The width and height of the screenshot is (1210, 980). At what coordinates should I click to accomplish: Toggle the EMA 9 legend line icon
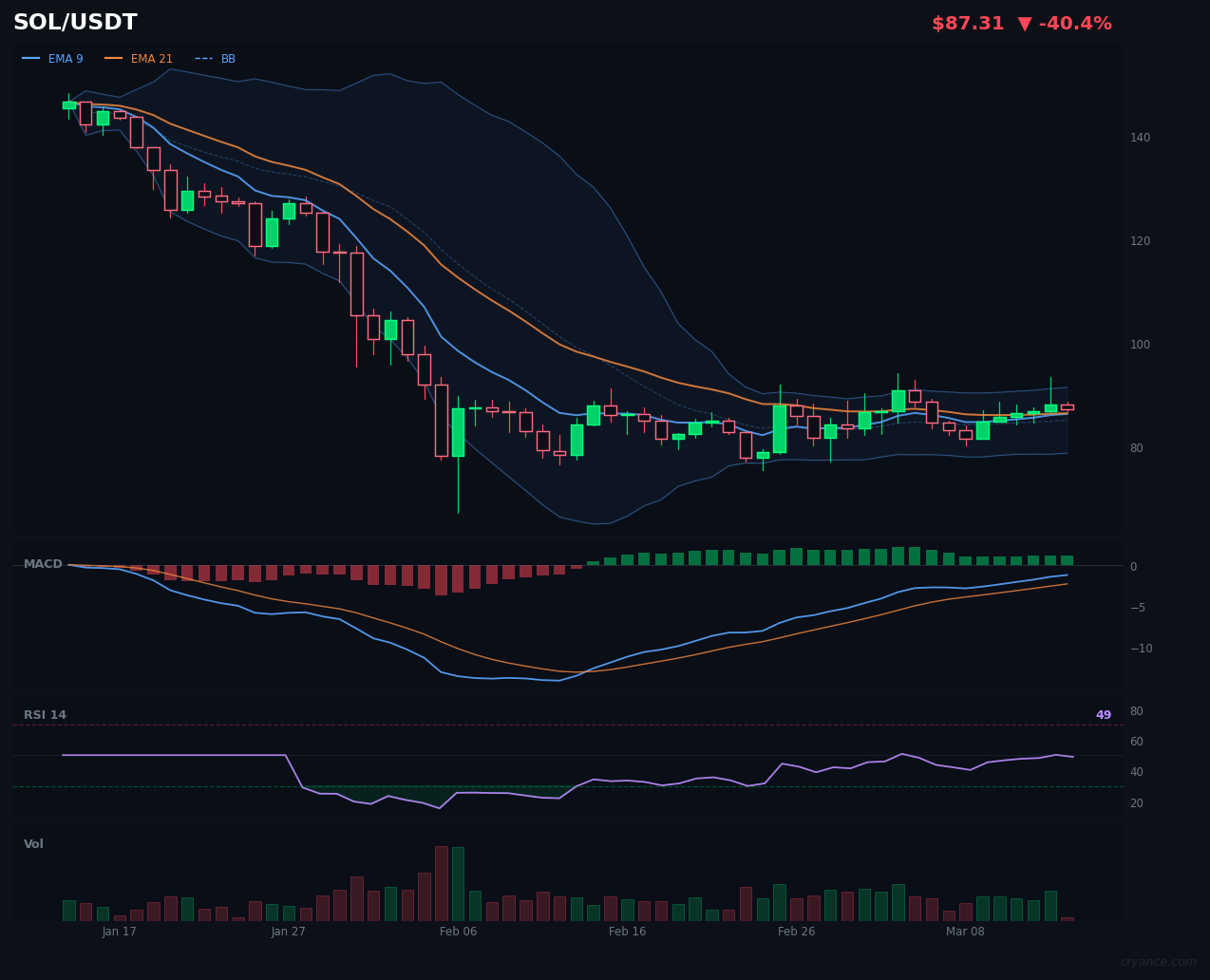(32, 58)
